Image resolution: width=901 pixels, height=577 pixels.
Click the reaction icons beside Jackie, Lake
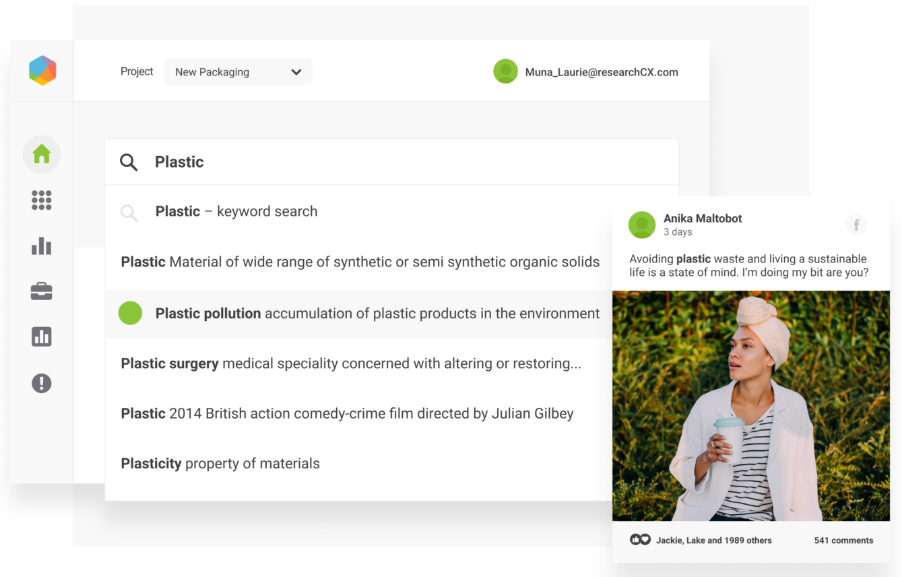click(640, 540)
